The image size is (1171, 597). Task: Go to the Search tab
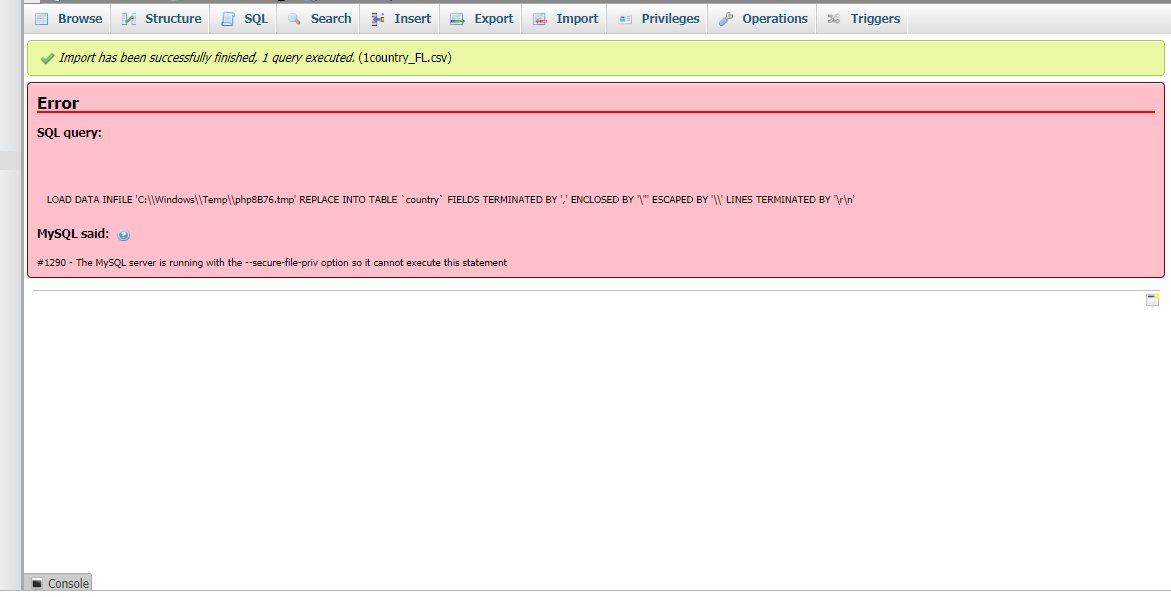click(x=318, y=19)
